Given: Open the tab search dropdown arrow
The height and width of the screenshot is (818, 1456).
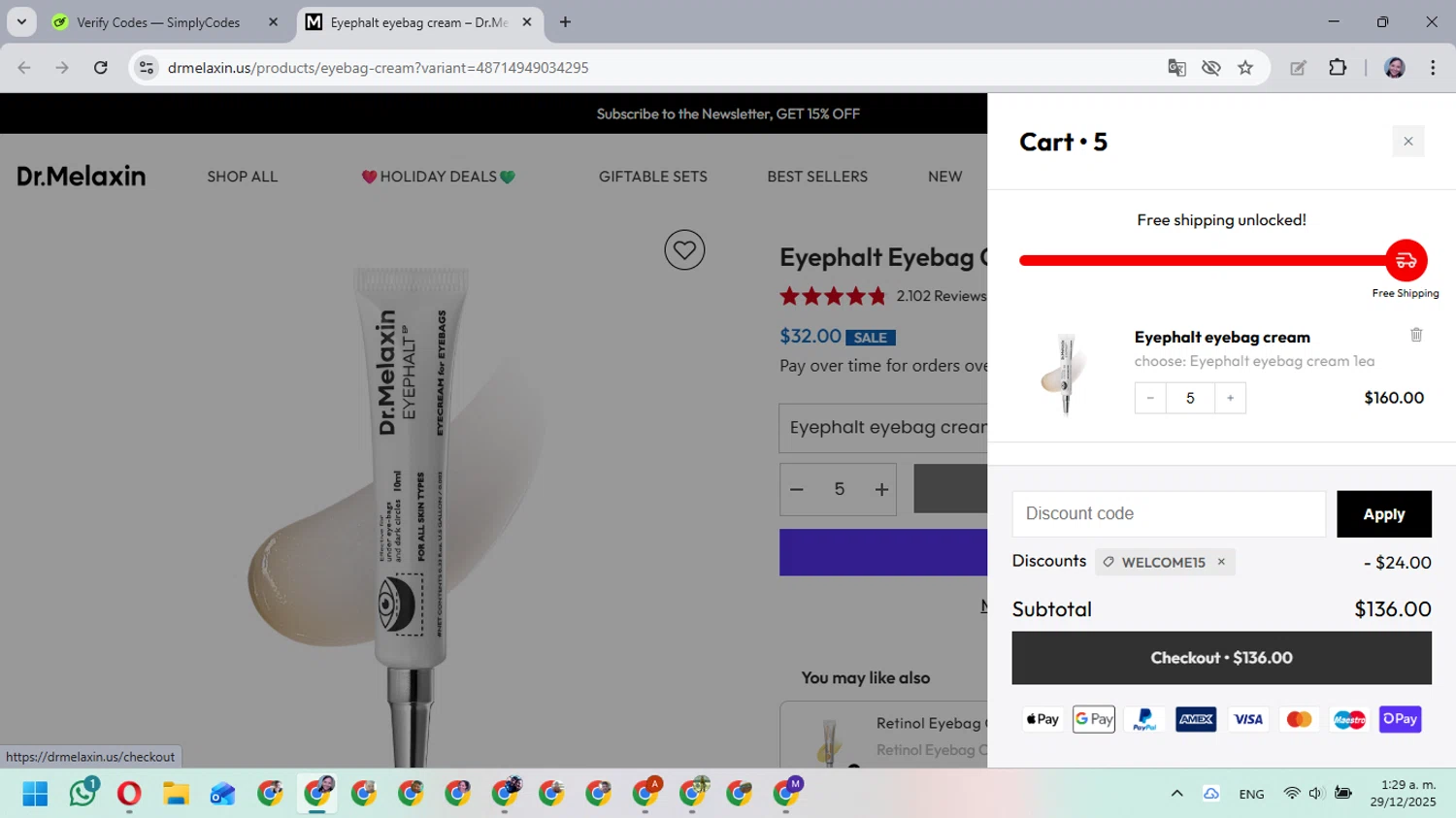Looking at the screenshot, I should (21, 21).
